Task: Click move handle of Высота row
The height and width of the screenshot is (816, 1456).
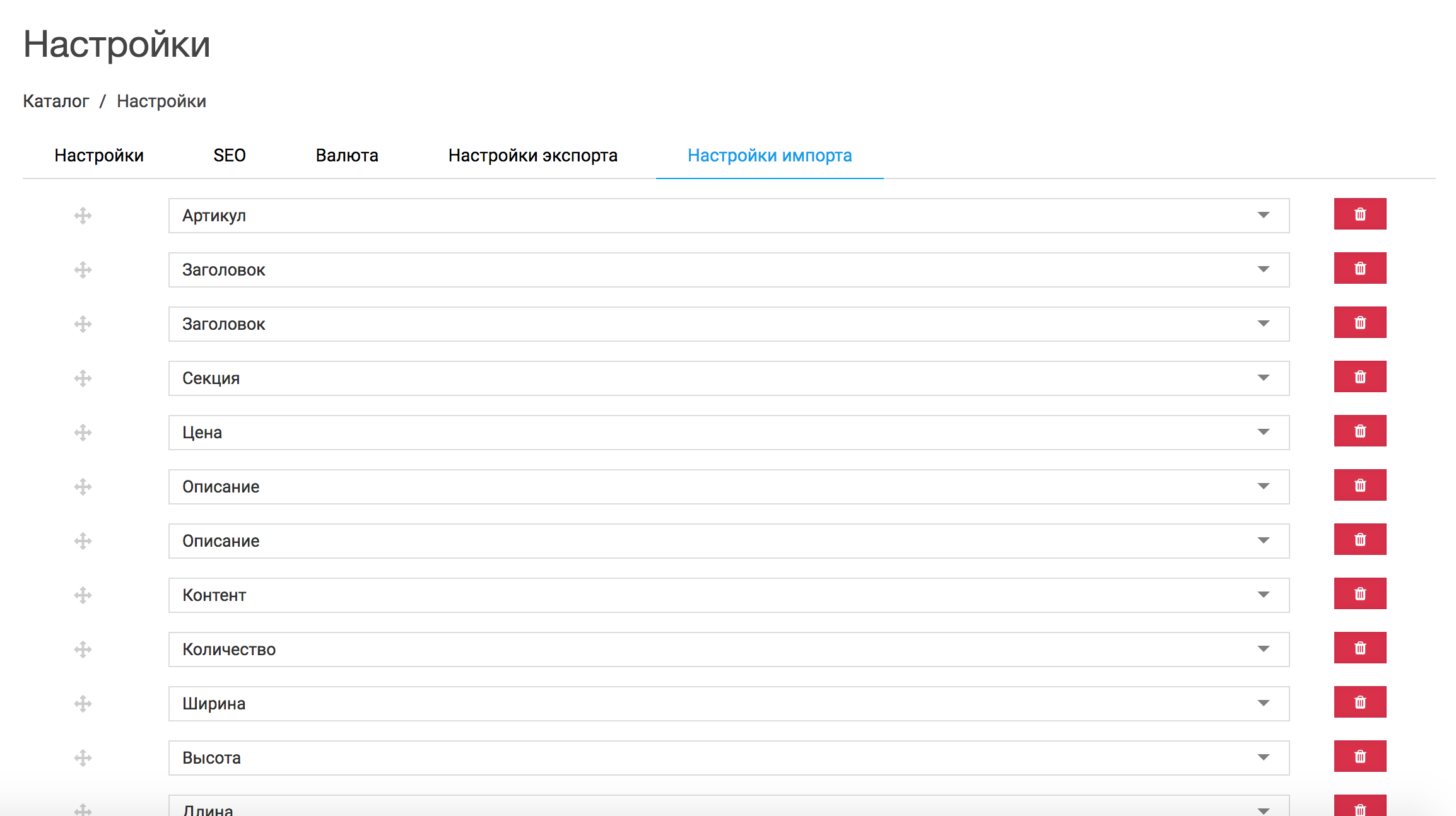Action: (x=83, y=758)
